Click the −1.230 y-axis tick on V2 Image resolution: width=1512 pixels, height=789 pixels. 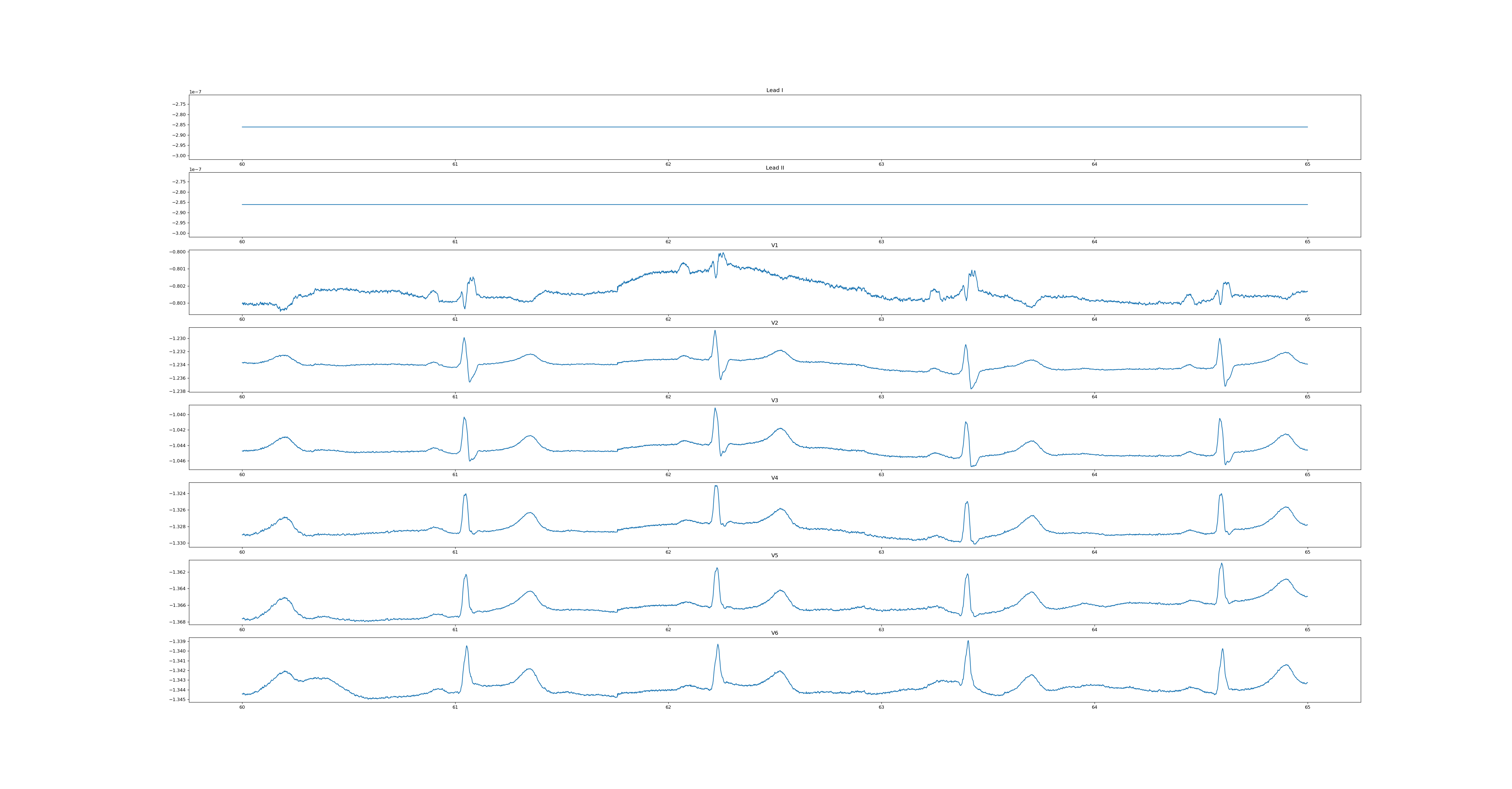click(x=177, y=339)
